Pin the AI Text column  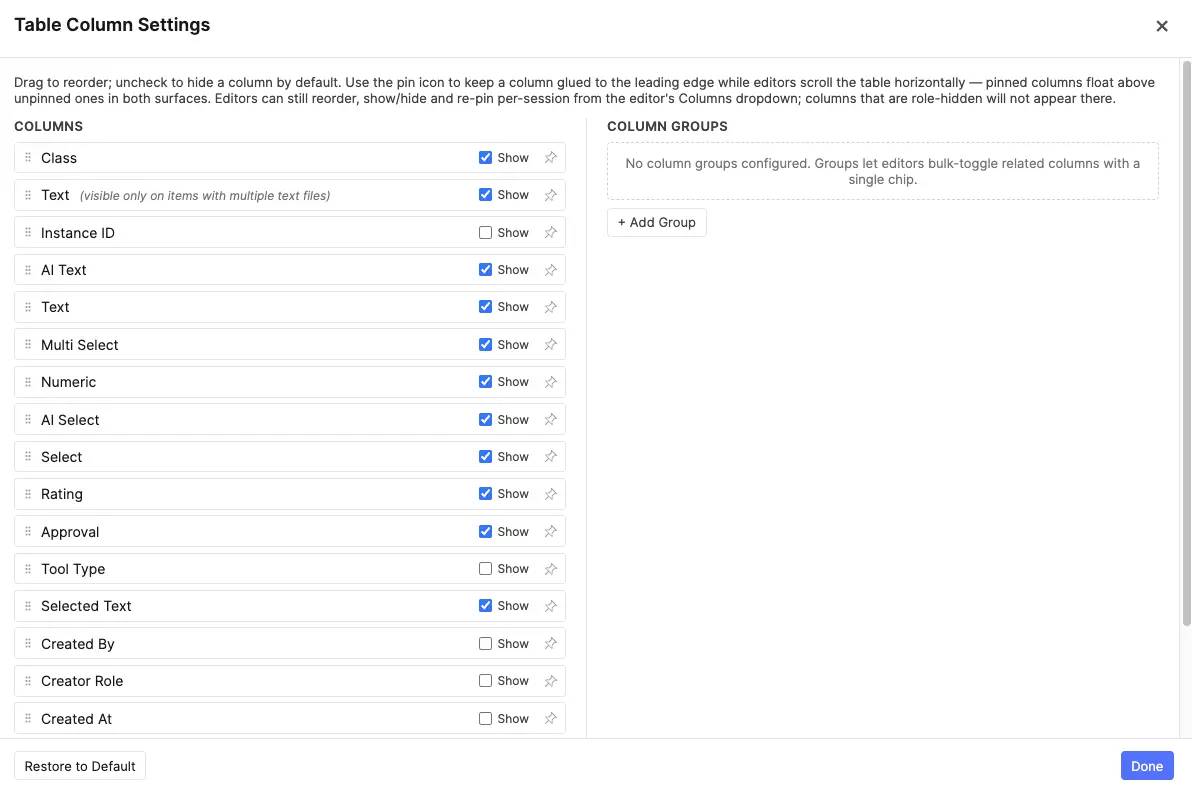(x=550, y=270)
